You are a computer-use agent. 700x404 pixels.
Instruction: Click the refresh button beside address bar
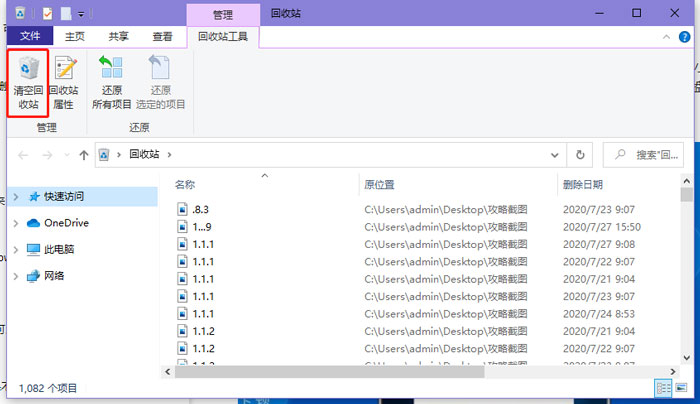(x=580, y=155)
